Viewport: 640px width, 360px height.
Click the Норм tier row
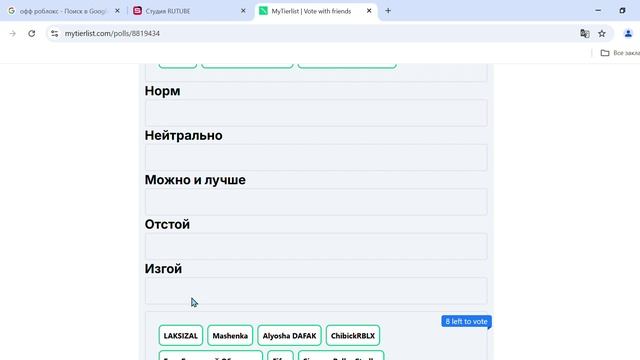pyautogui.click(x=316, y=113)
